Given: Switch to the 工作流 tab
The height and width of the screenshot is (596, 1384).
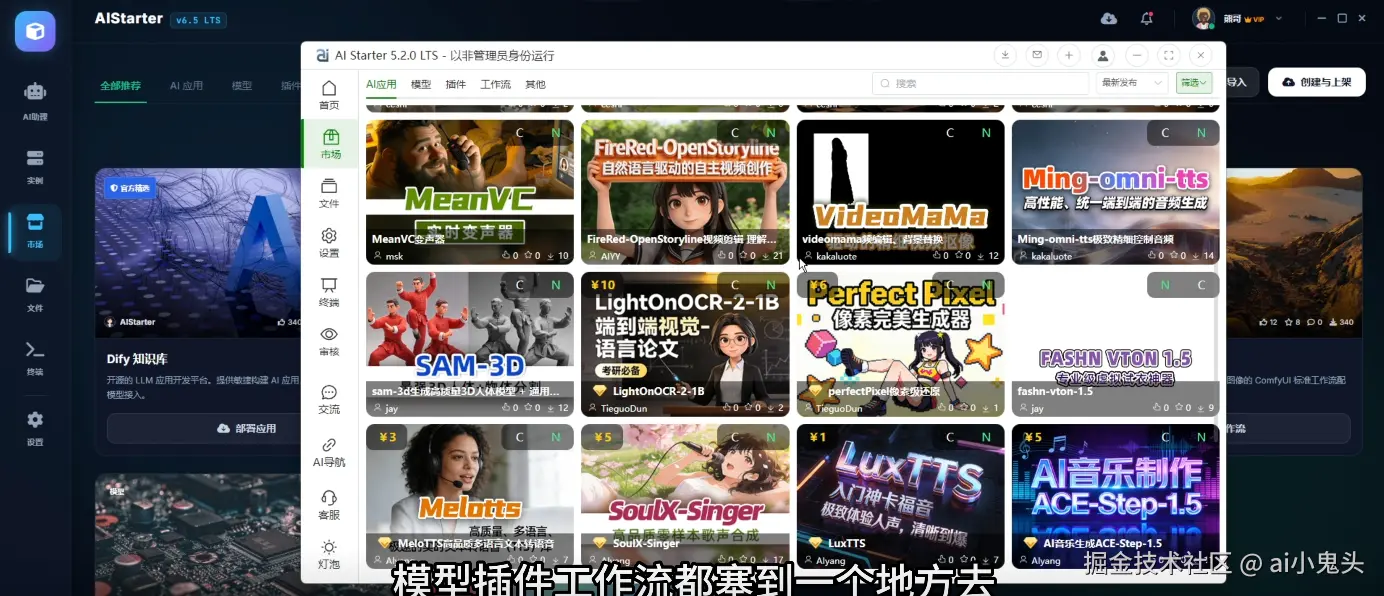Looking at the screenshot, I should pos(495,84).
